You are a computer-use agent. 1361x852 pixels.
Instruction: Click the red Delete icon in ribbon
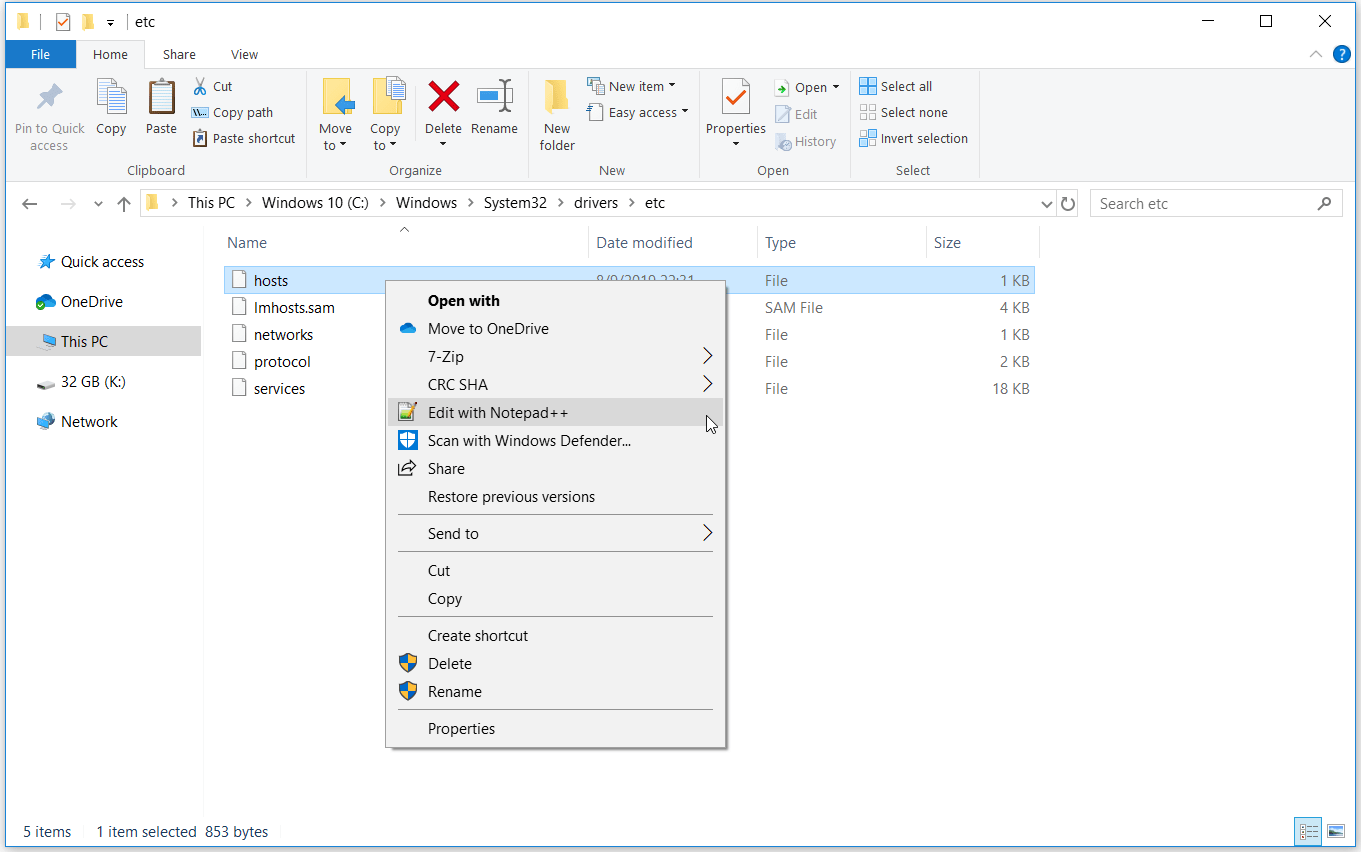[x=443, y=97]
